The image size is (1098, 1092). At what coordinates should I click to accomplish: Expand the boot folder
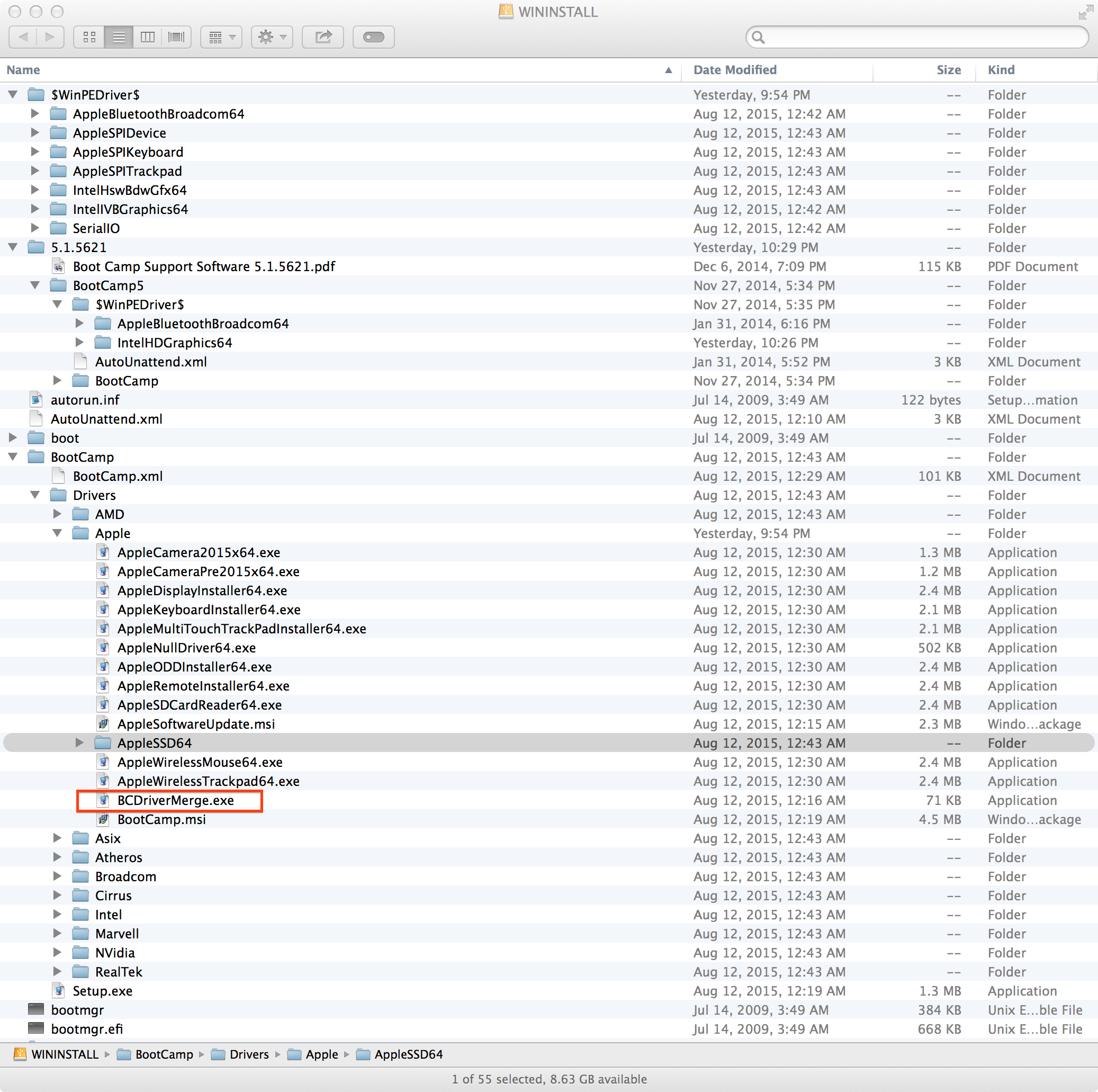(x=13, y=438)
